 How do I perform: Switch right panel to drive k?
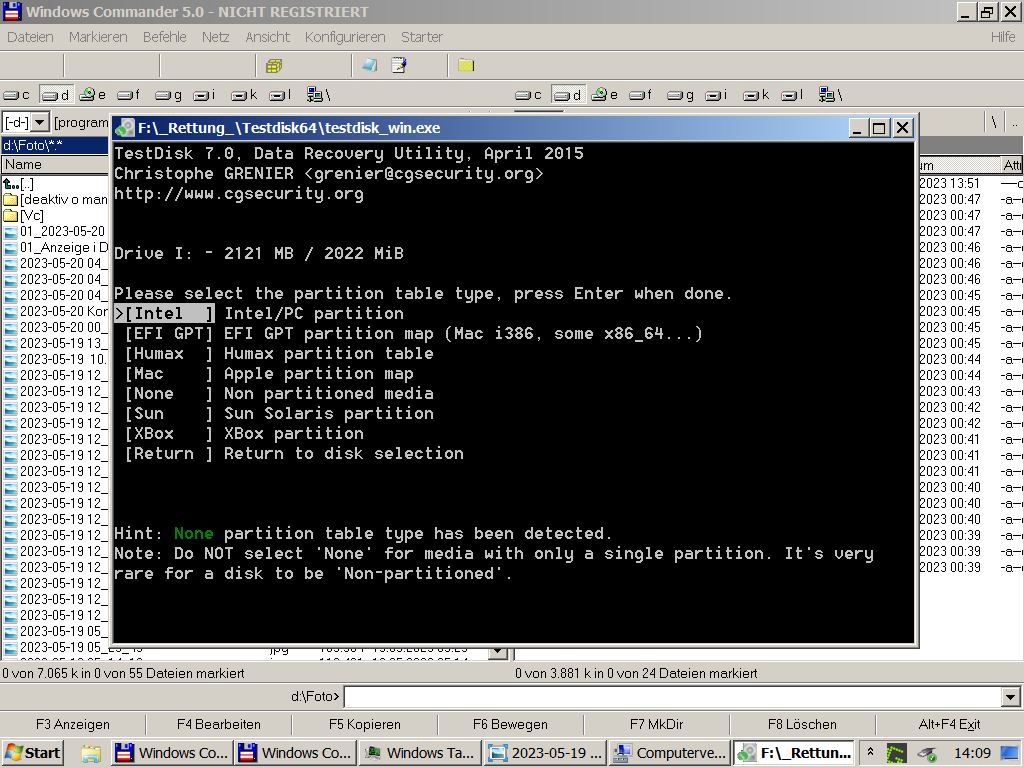tap(756, 95)
